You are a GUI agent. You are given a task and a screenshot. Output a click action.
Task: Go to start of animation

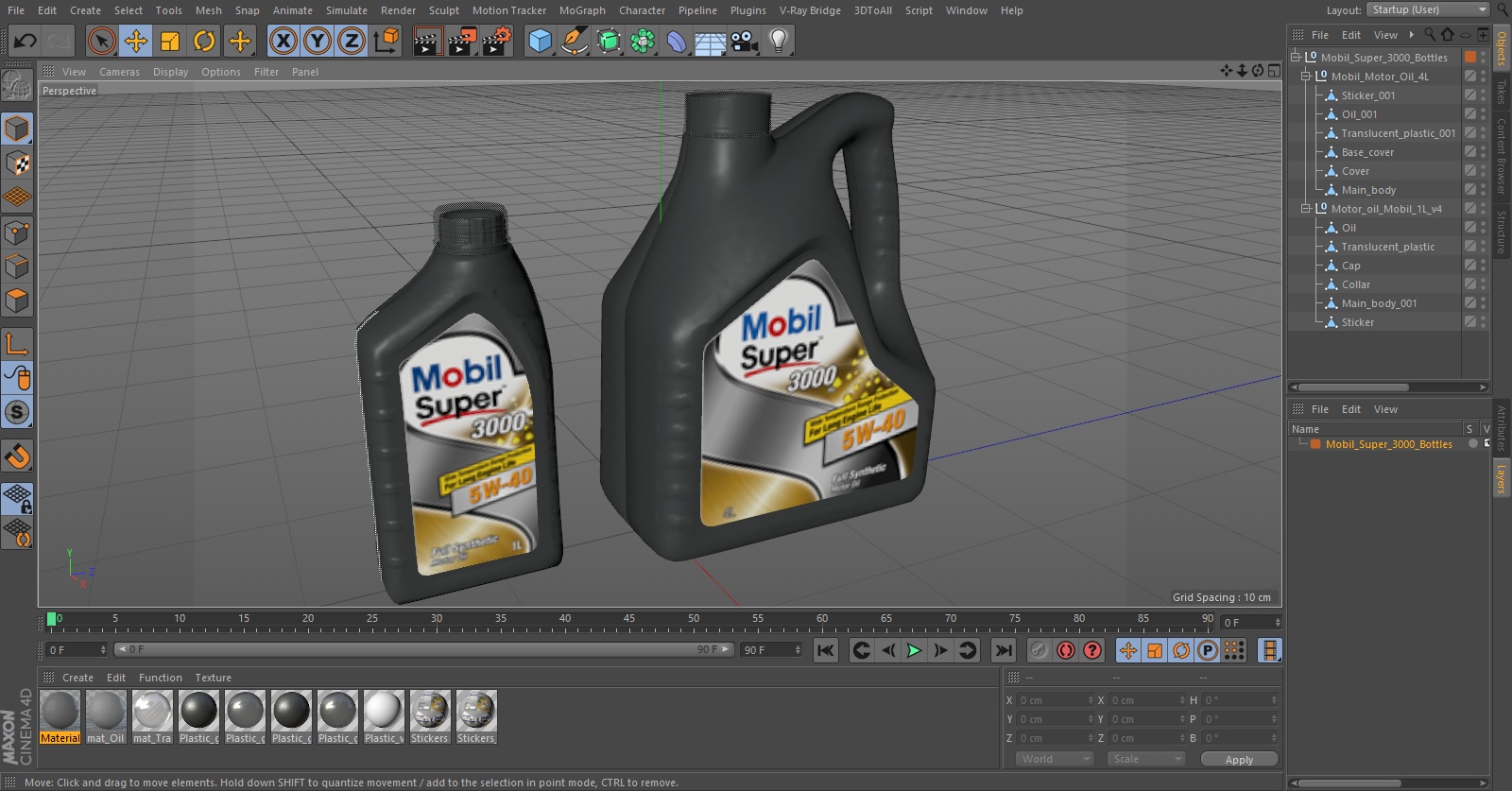pyautogui.click(x=826, y=650)
